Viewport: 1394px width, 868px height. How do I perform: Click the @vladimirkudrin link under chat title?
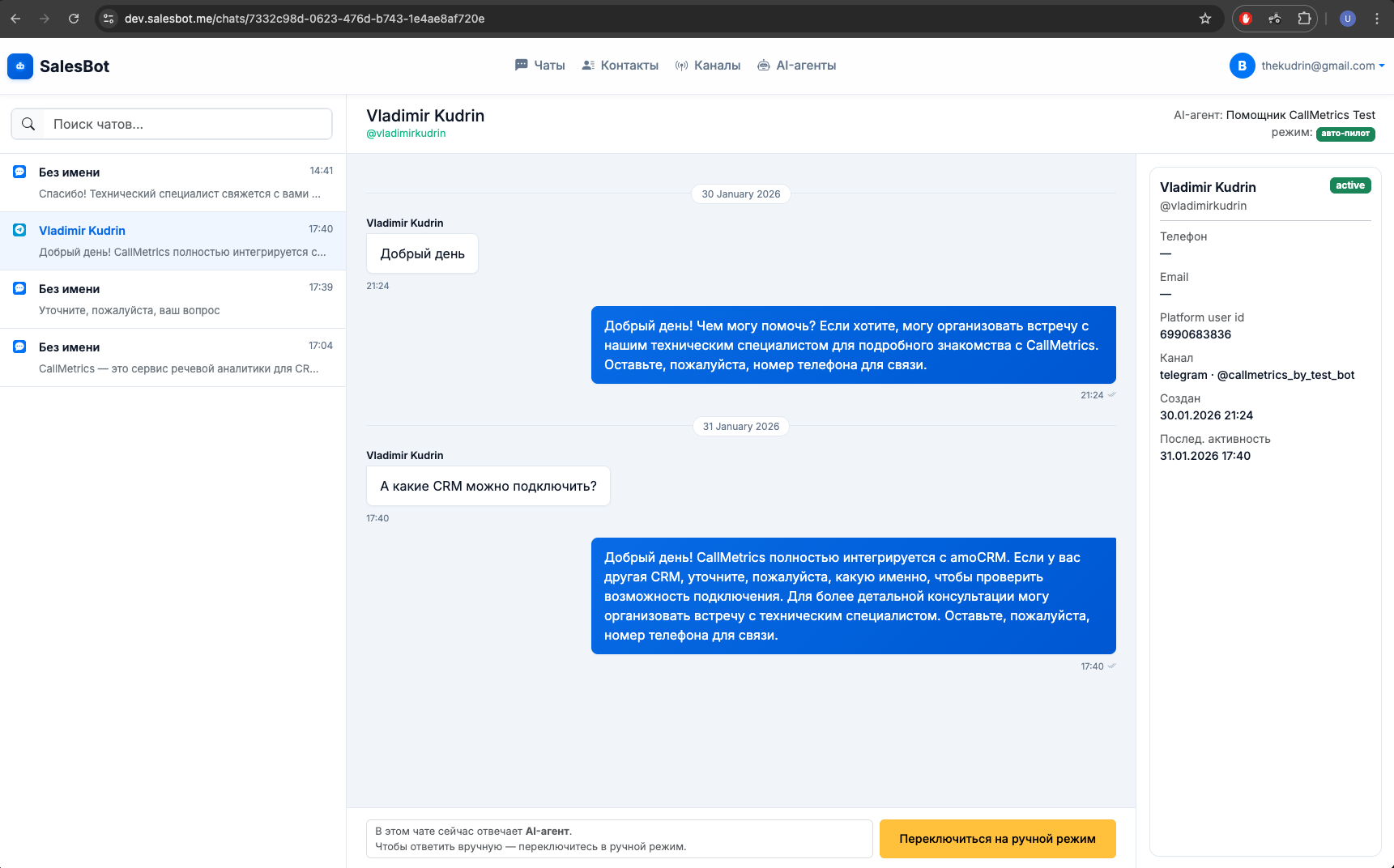[406, 134]
